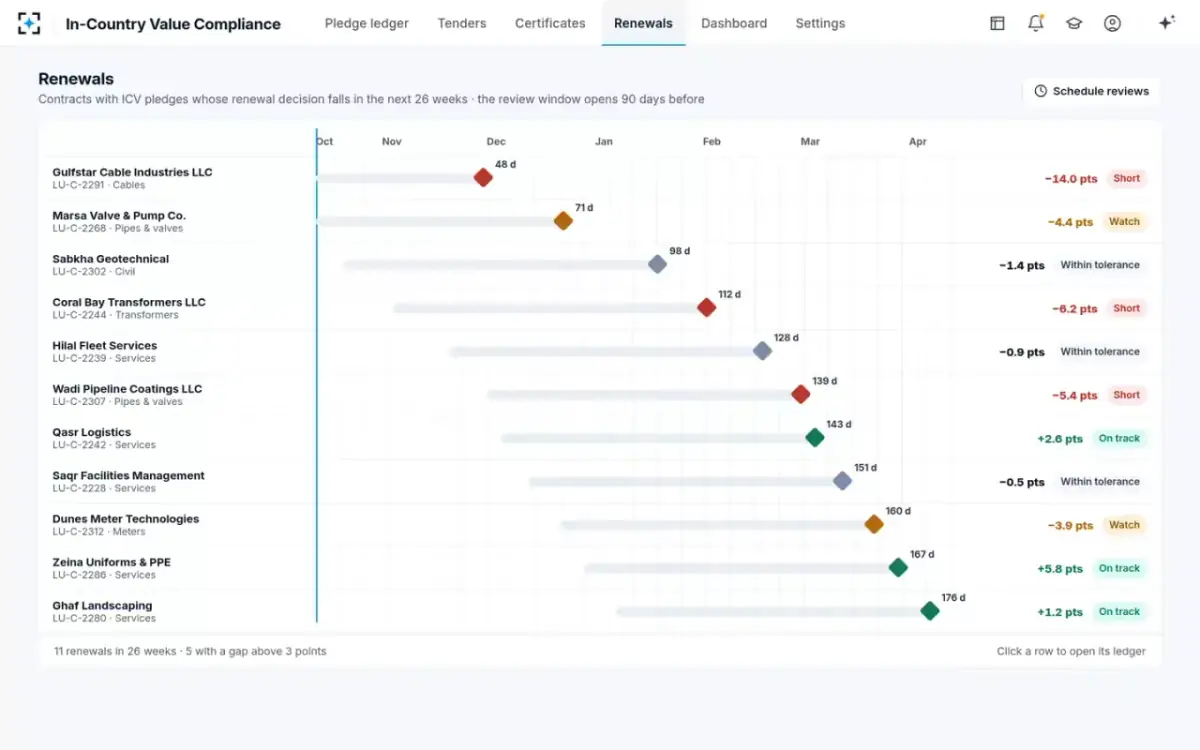Image resolution: width=1200 pixels, height=750 pixels.
Task: Click Gulfstar Cable review window bar
Action: tap(399, 178)
